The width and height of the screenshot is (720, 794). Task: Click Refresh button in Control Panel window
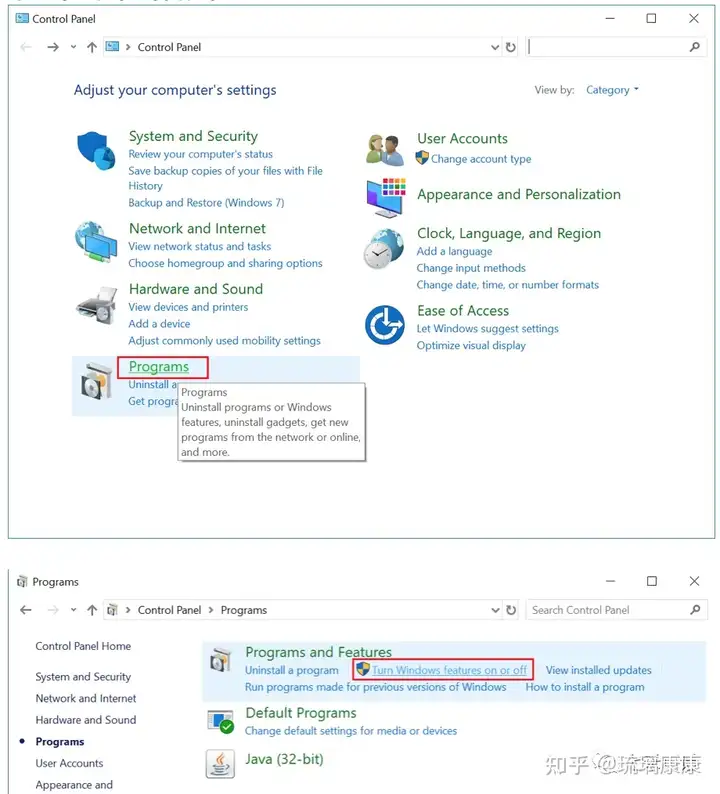point(510,47)
